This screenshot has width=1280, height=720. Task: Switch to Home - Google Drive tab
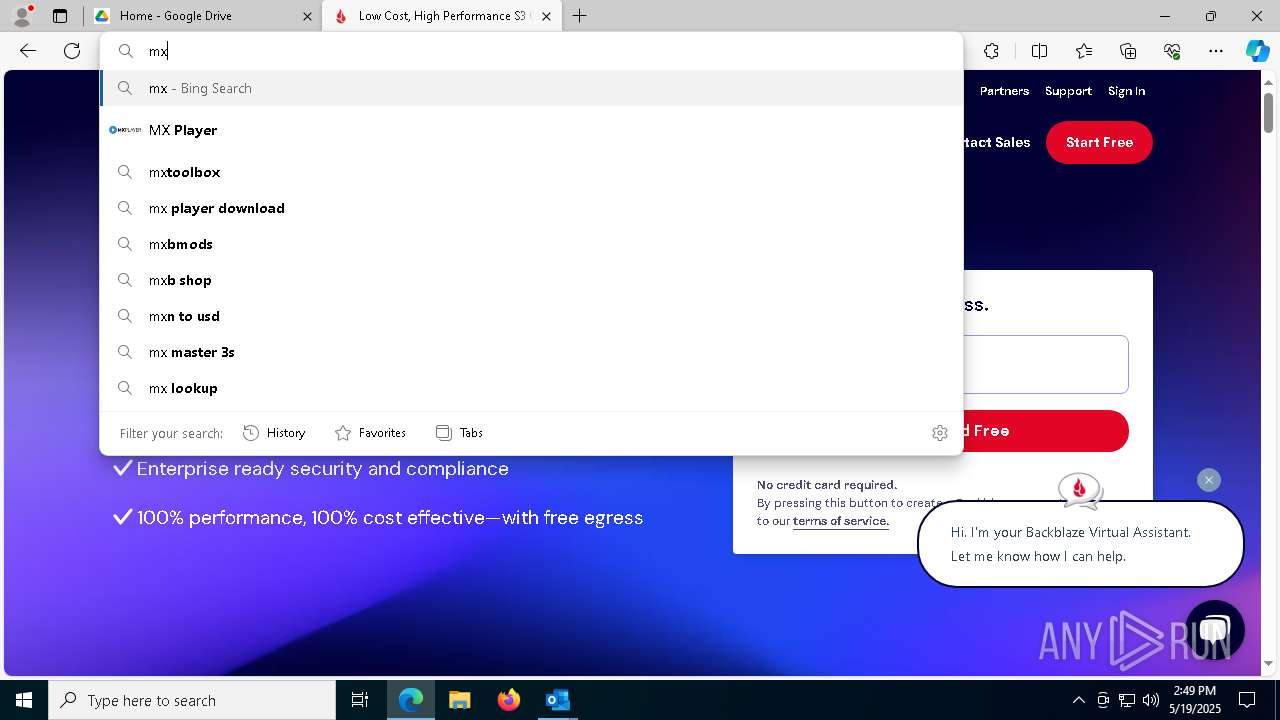pyautogui.click(x=201, y=16)
